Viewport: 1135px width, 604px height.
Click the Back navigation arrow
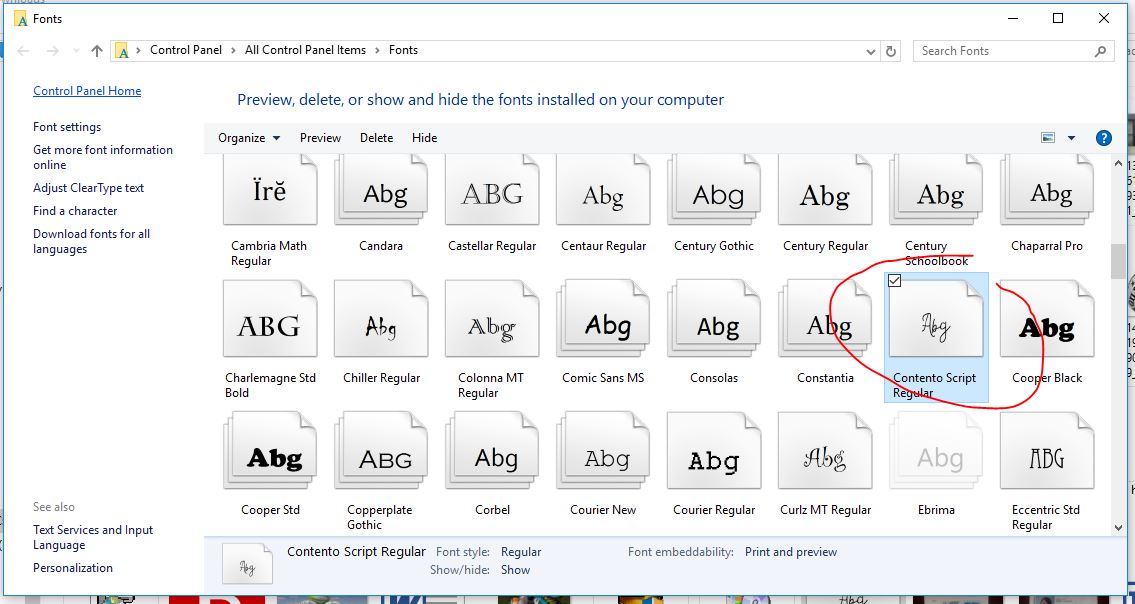(x=23, y=51)
